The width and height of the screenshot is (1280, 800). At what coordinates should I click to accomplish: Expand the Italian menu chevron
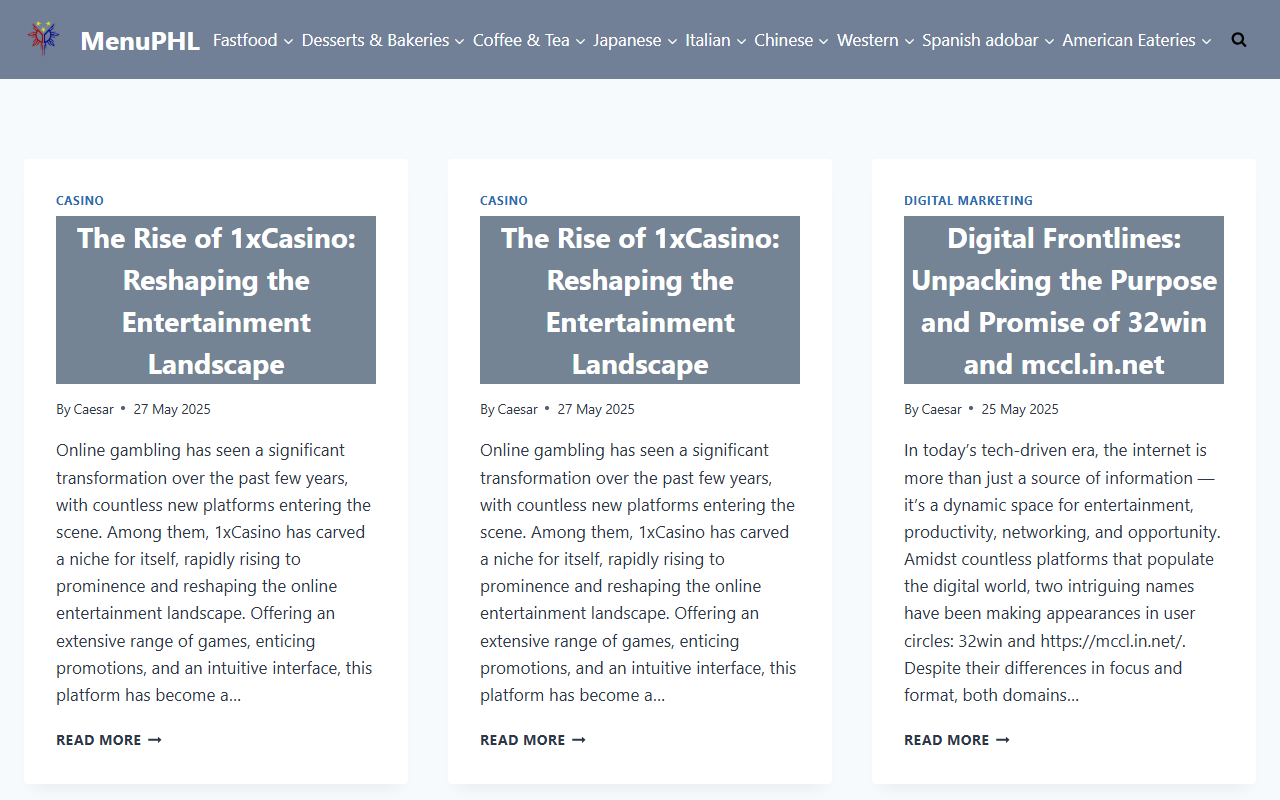pos(741,41)
